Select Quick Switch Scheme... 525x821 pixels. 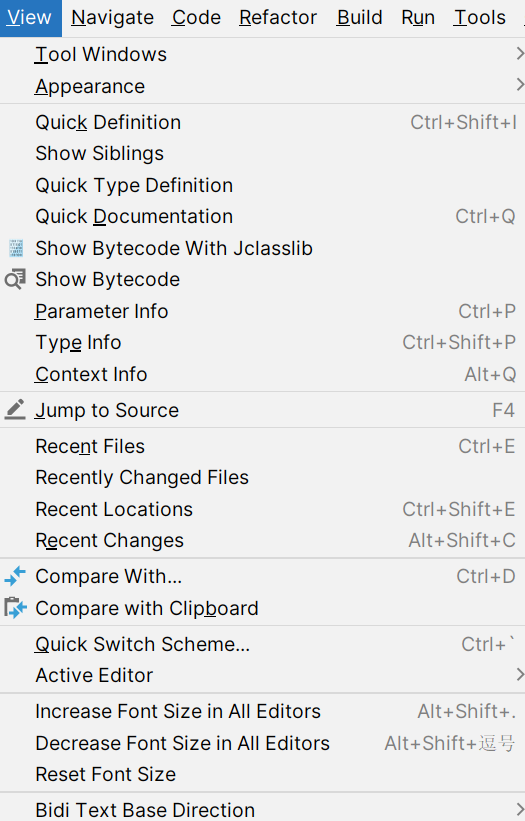262,644
